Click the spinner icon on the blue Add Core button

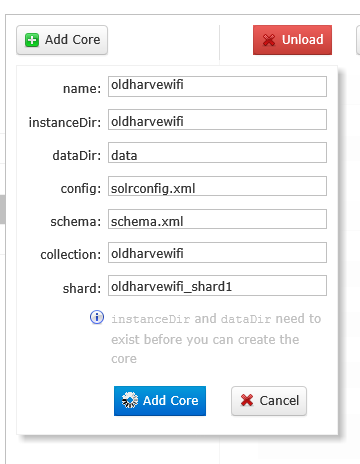pyautogui.click(x=130, y=400)
